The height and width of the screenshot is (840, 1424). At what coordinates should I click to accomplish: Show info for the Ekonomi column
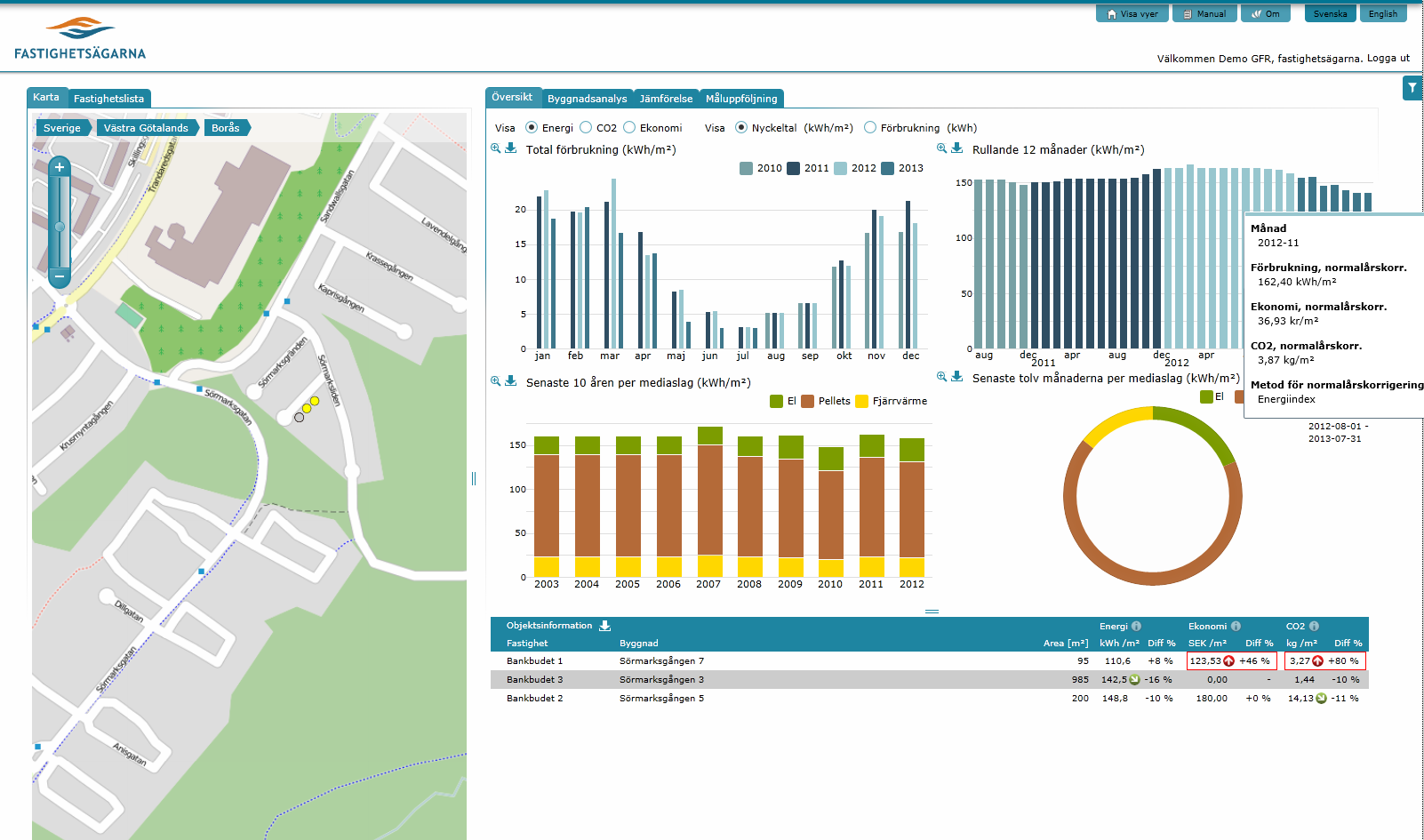tap(1236, 626)
